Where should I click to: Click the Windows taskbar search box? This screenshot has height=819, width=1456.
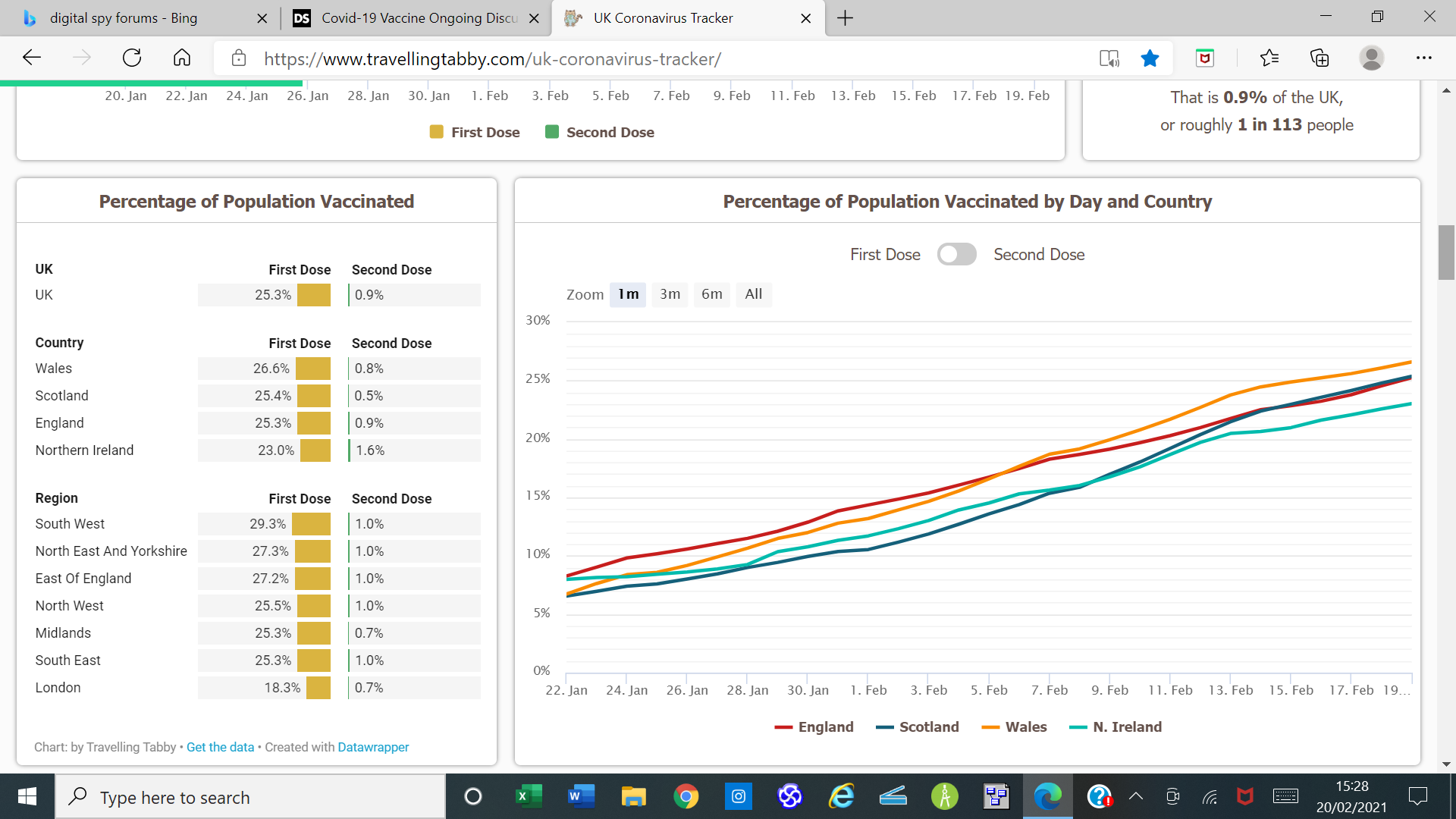click(250, 797)
